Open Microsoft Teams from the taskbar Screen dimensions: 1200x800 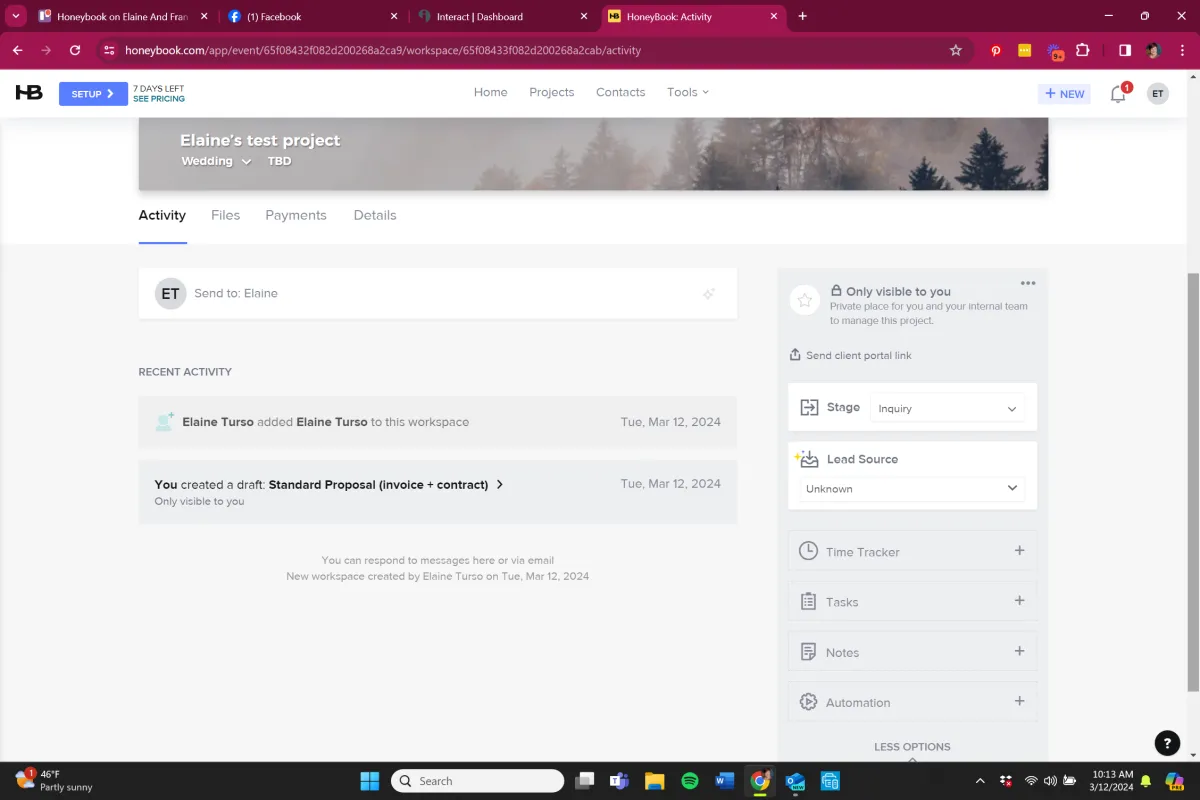pos(619,781)
